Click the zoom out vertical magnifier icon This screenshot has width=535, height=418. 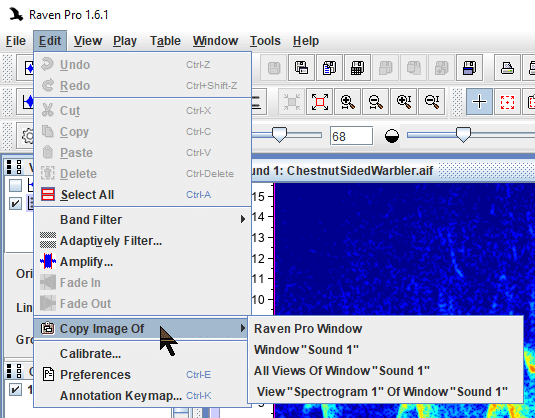coord(432,102)
